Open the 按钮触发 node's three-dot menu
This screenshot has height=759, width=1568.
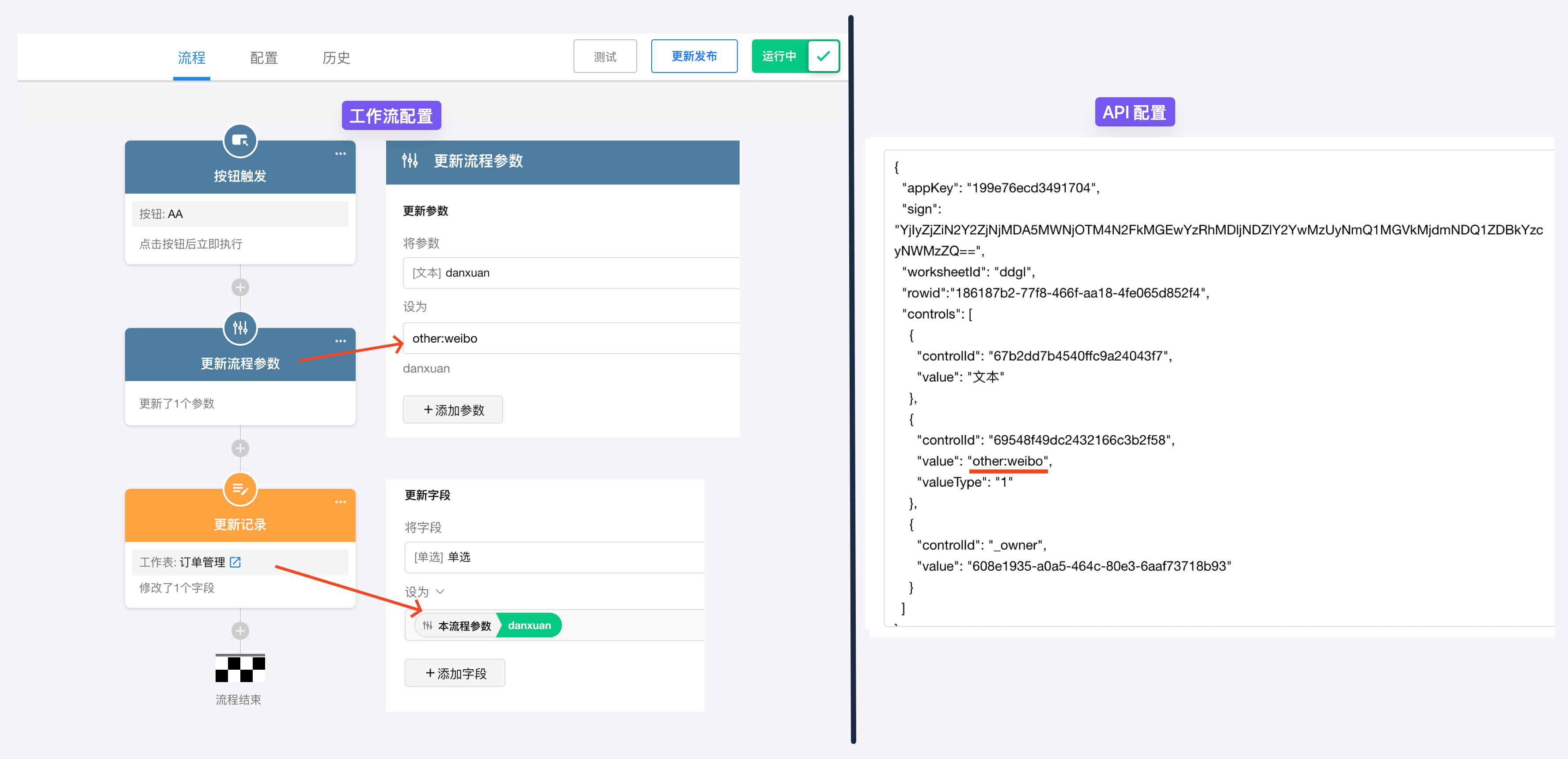pos(340,154)
